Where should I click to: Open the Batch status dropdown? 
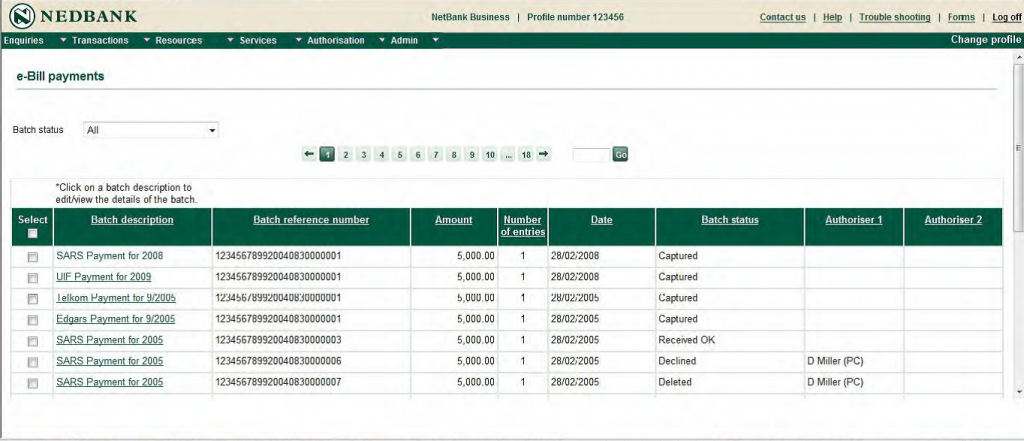tap(150, 130)
